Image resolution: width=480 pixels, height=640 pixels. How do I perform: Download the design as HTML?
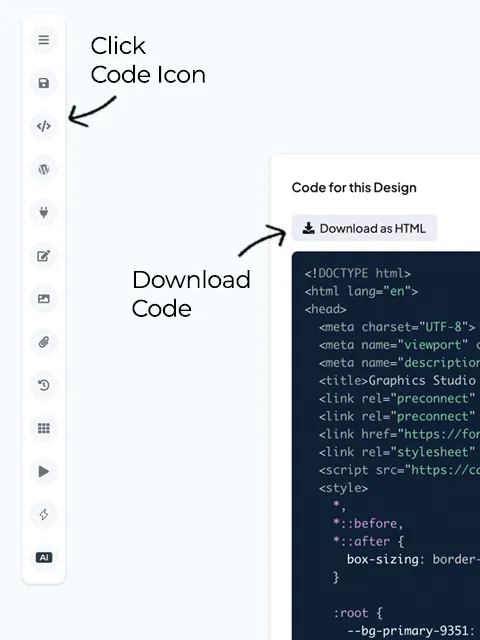pos(364,228)
